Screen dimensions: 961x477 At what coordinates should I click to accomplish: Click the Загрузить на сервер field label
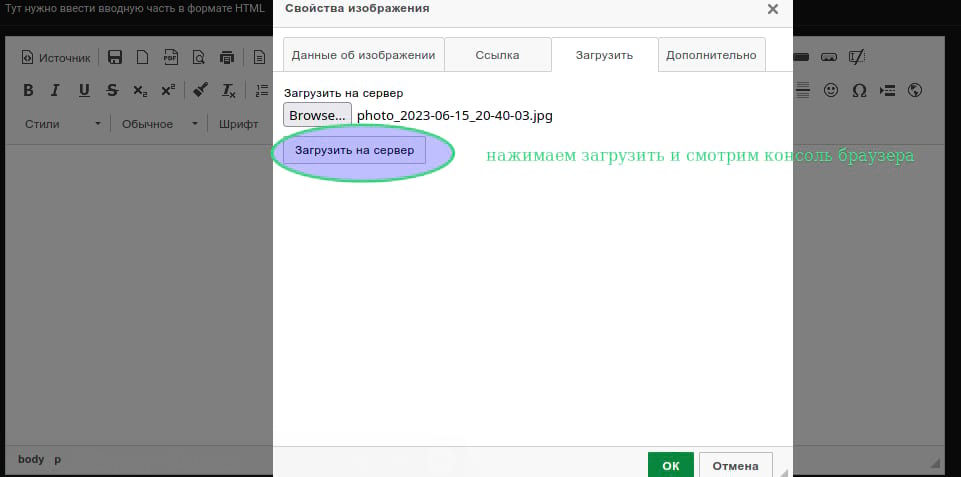(344, 93)
